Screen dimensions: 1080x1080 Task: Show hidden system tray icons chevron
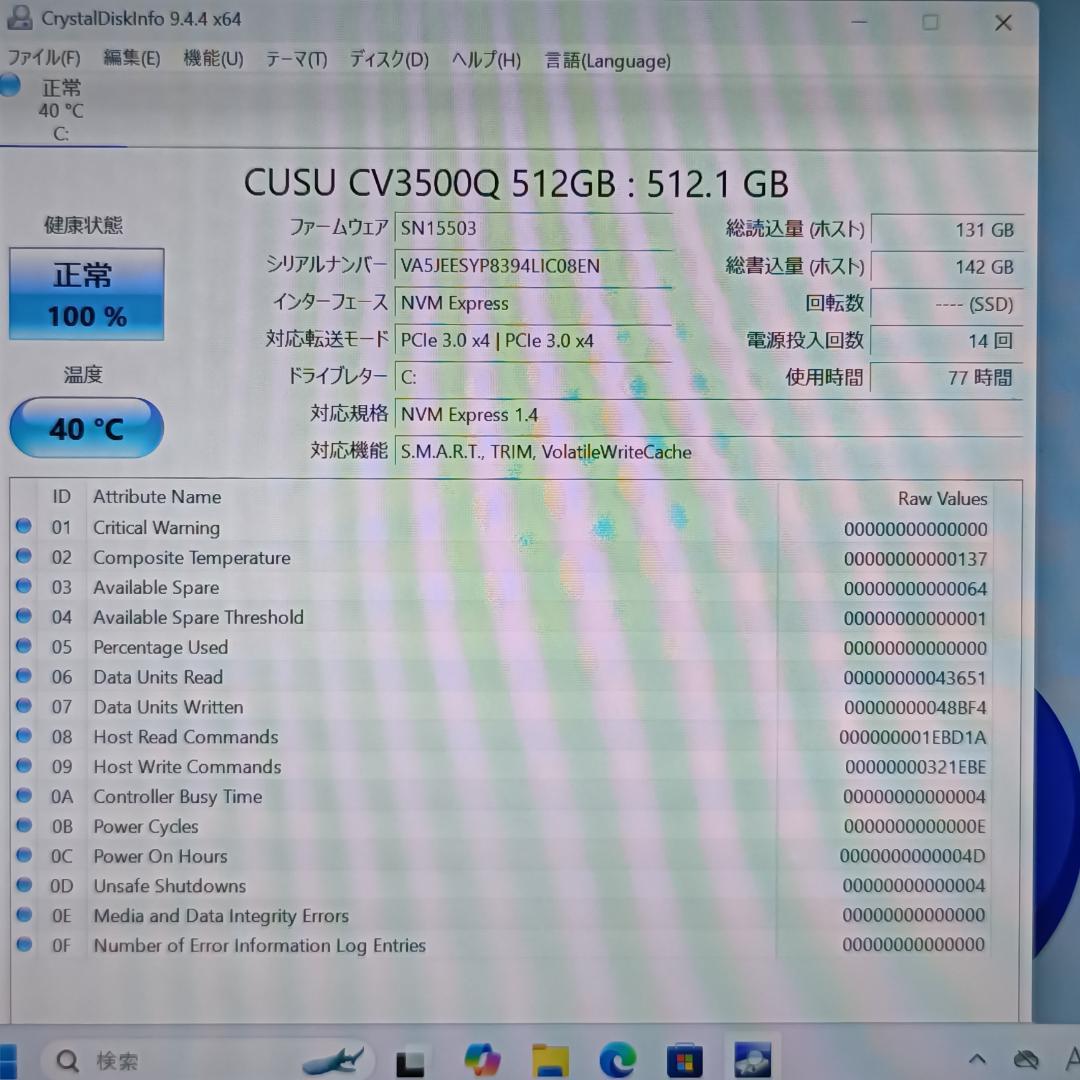[977, 1059]
